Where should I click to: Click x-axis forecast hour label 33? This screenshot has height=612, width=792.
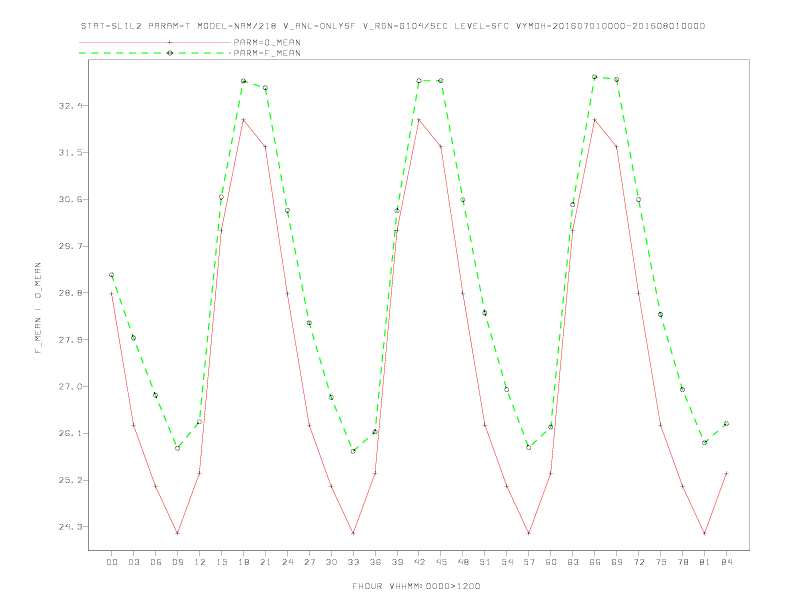[353, 562]
